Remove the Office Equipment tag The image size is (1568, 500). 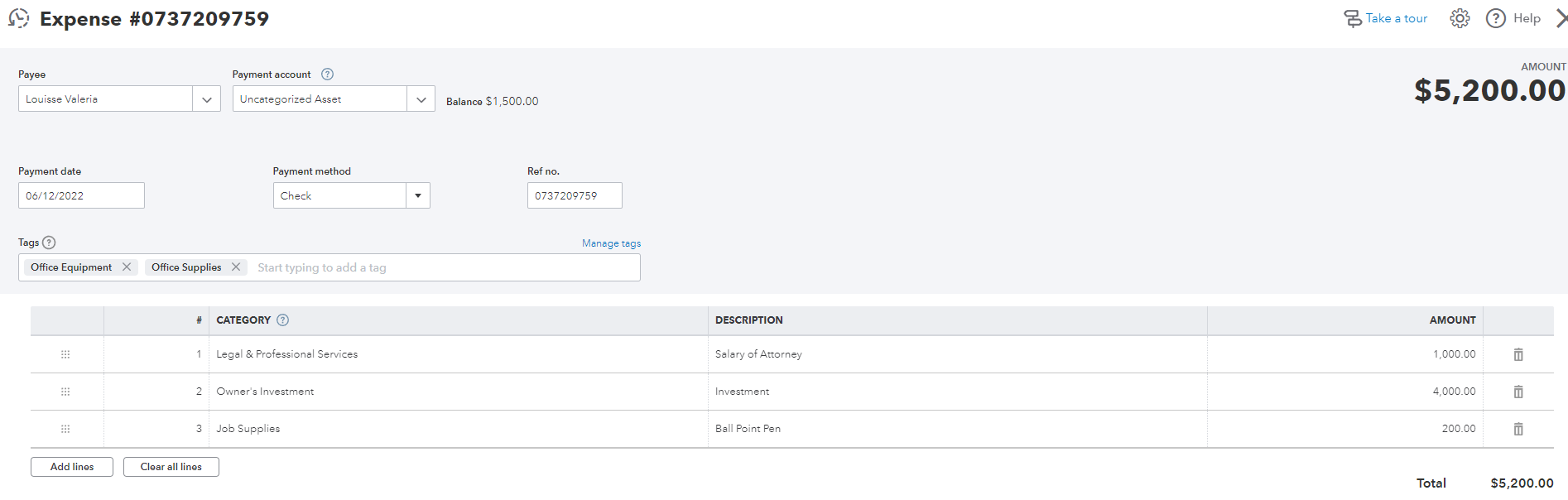coord(127,267)
